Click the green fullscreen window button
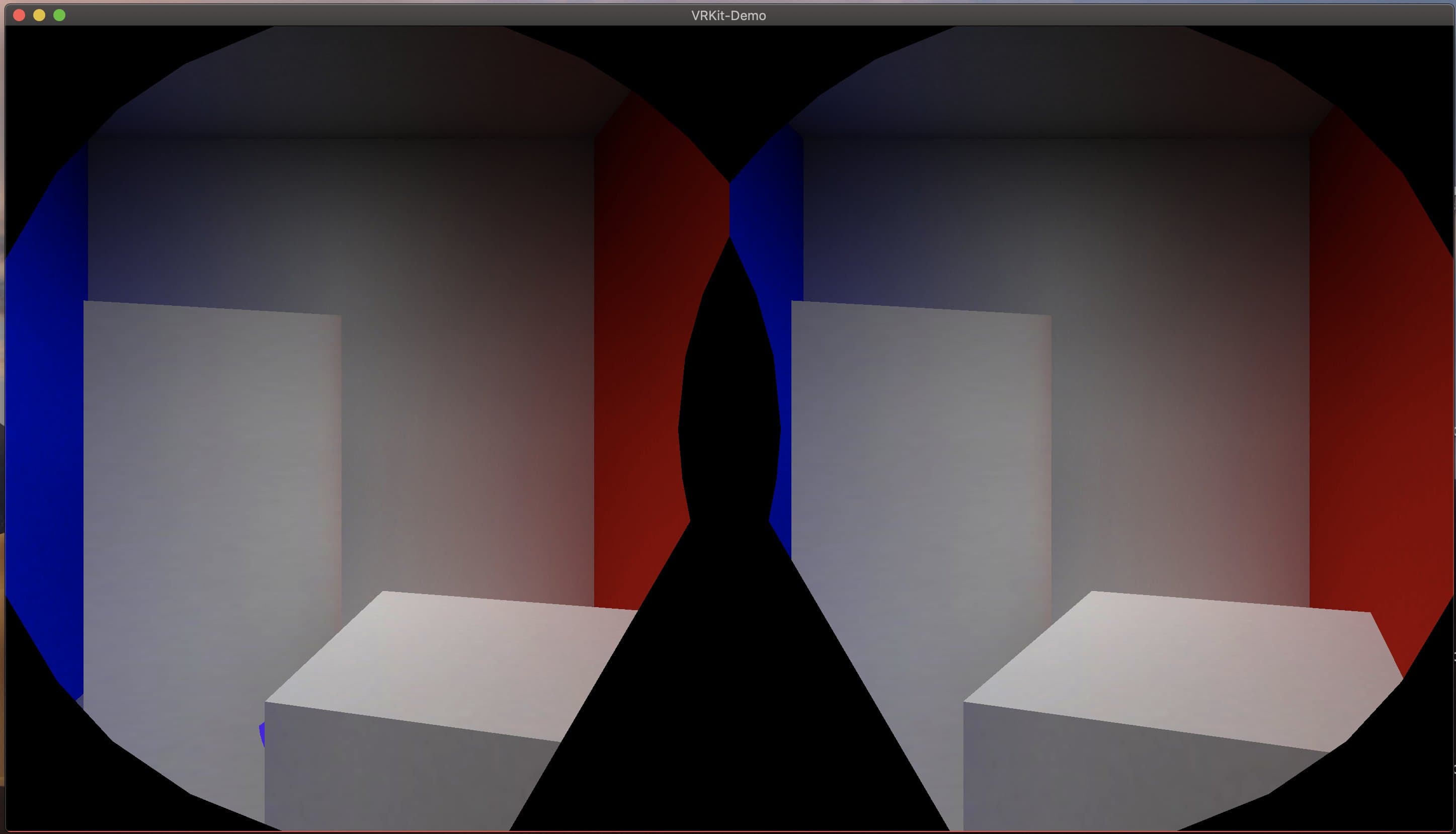This screenshot has width=1456, height=834. click(x=59, y=16)
